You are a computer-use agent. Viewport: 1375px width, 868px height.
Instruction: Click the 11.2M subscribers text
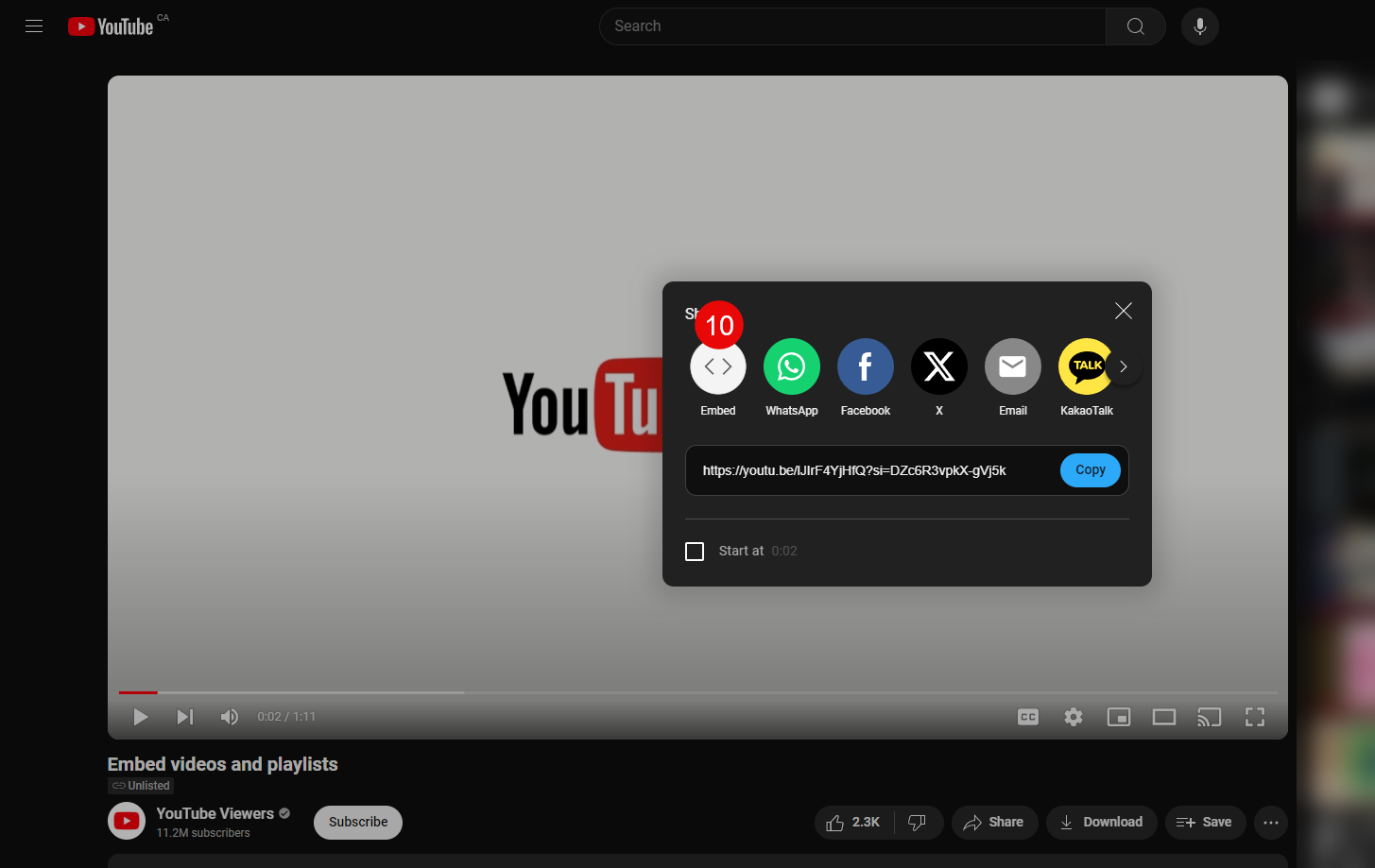pyautogui.click(x=203, y=833)
